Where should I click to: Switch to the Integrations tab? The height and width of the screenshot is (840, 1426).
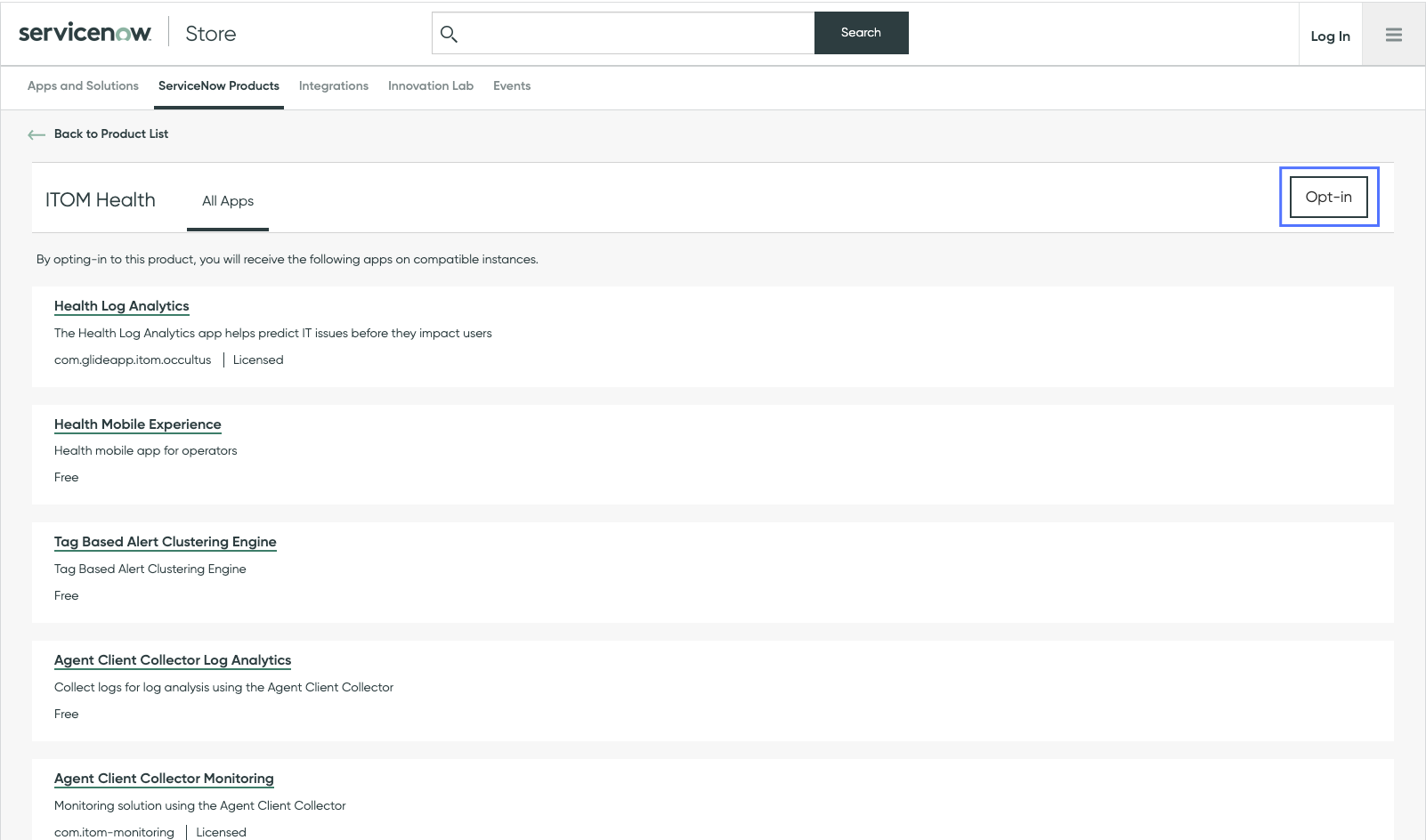click(x=334, y=86)
